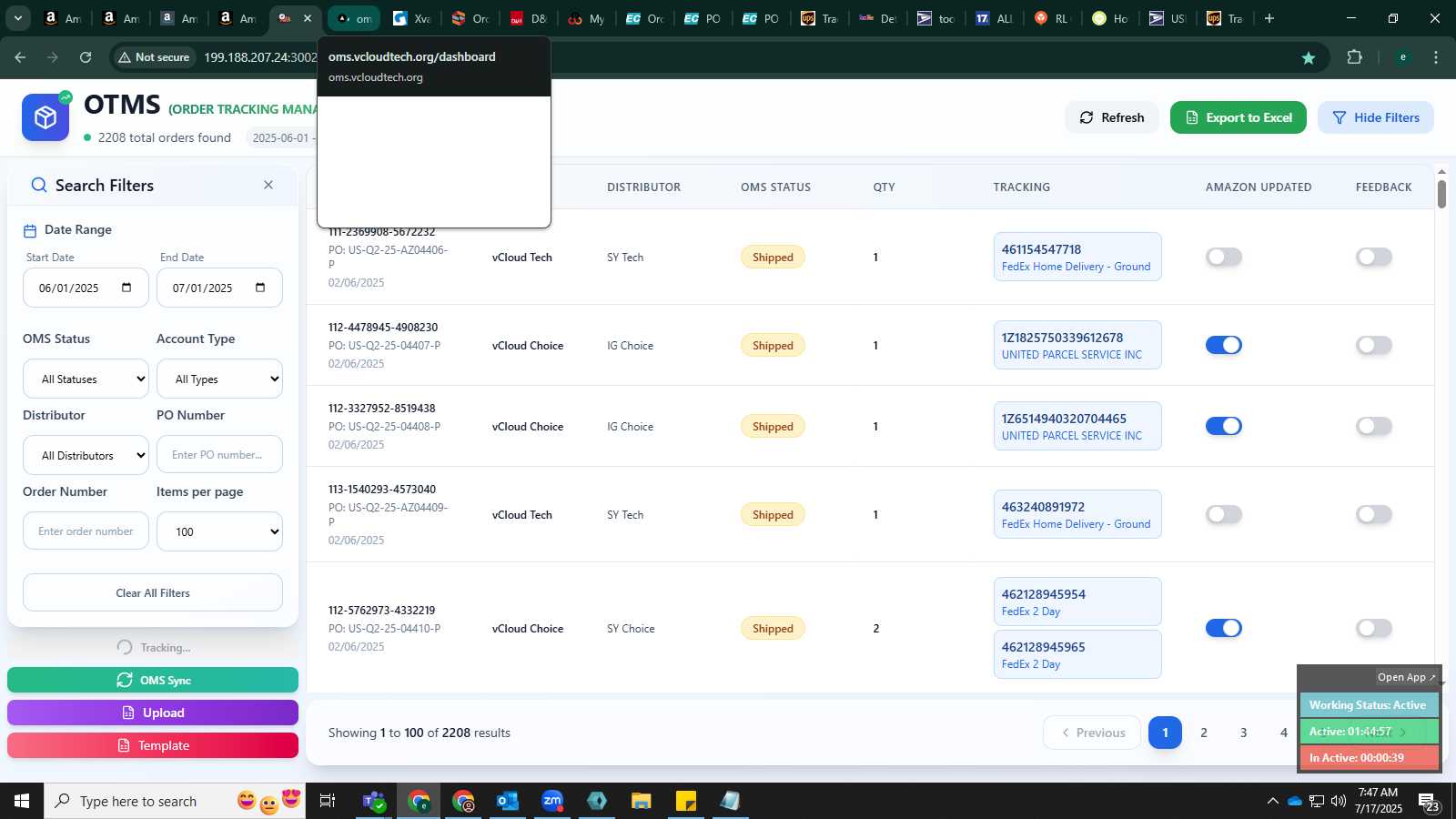Go to results page 3
This screenshot has width=1456, height=819.
coord(1244,733)
